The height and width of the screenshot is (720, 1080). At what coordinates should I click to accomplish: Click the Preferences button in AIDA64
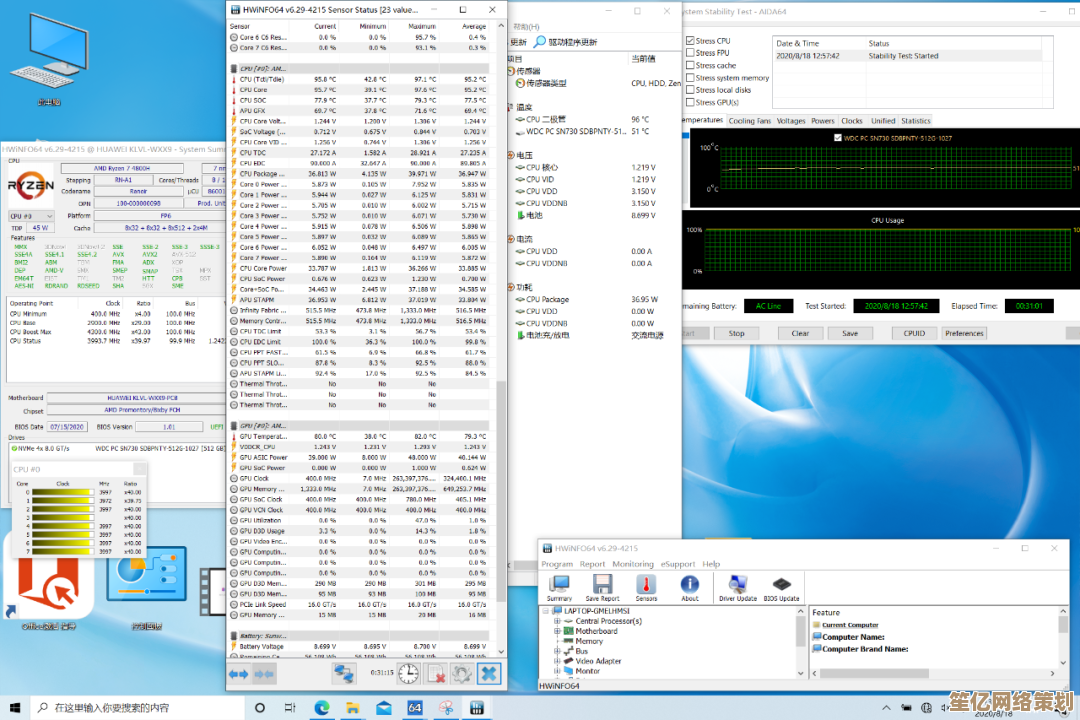(x=964, y=333)
